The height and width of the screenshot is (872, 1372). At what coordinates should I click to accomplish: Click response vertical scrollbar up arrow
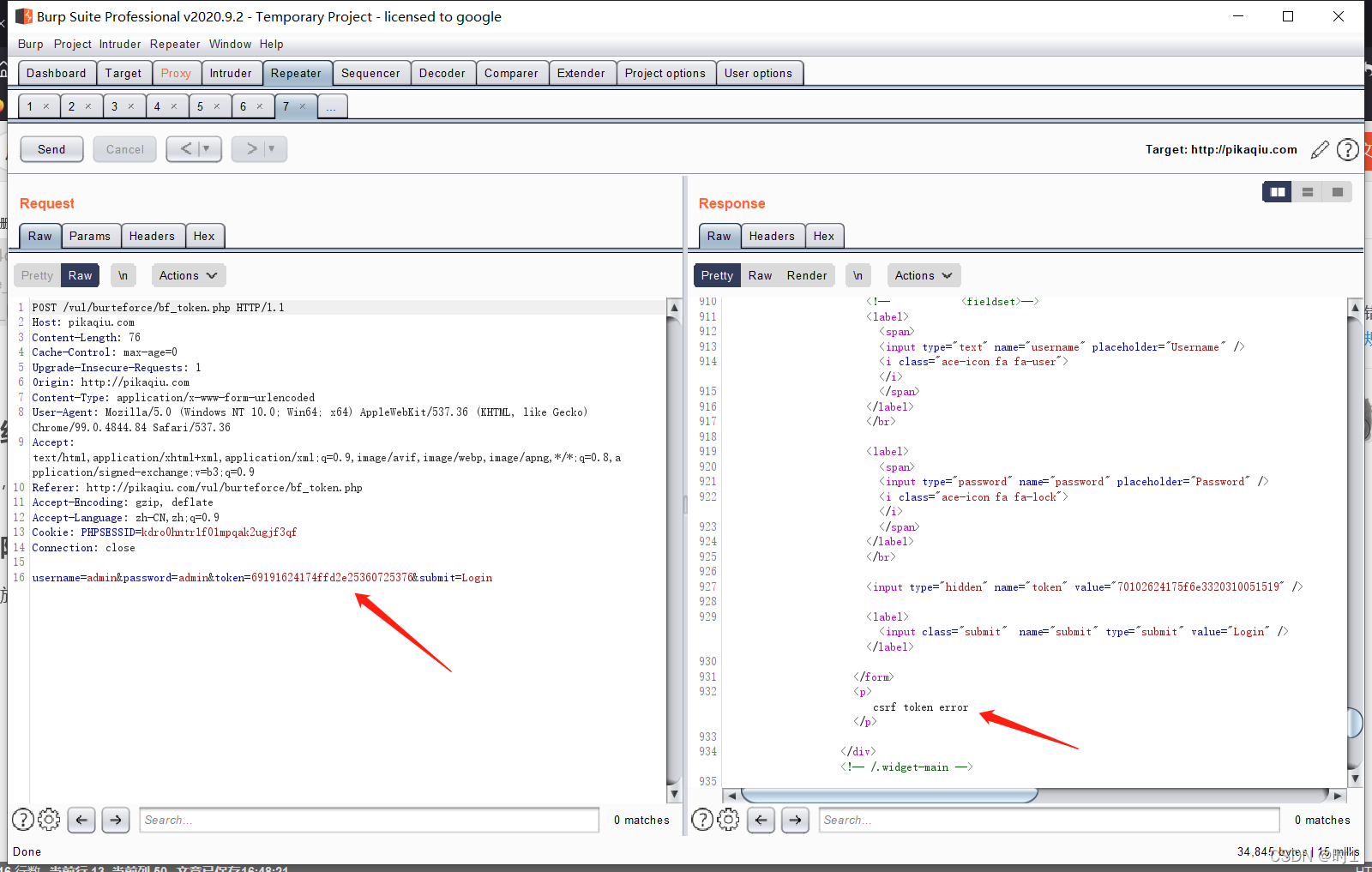pos(1355,307)
